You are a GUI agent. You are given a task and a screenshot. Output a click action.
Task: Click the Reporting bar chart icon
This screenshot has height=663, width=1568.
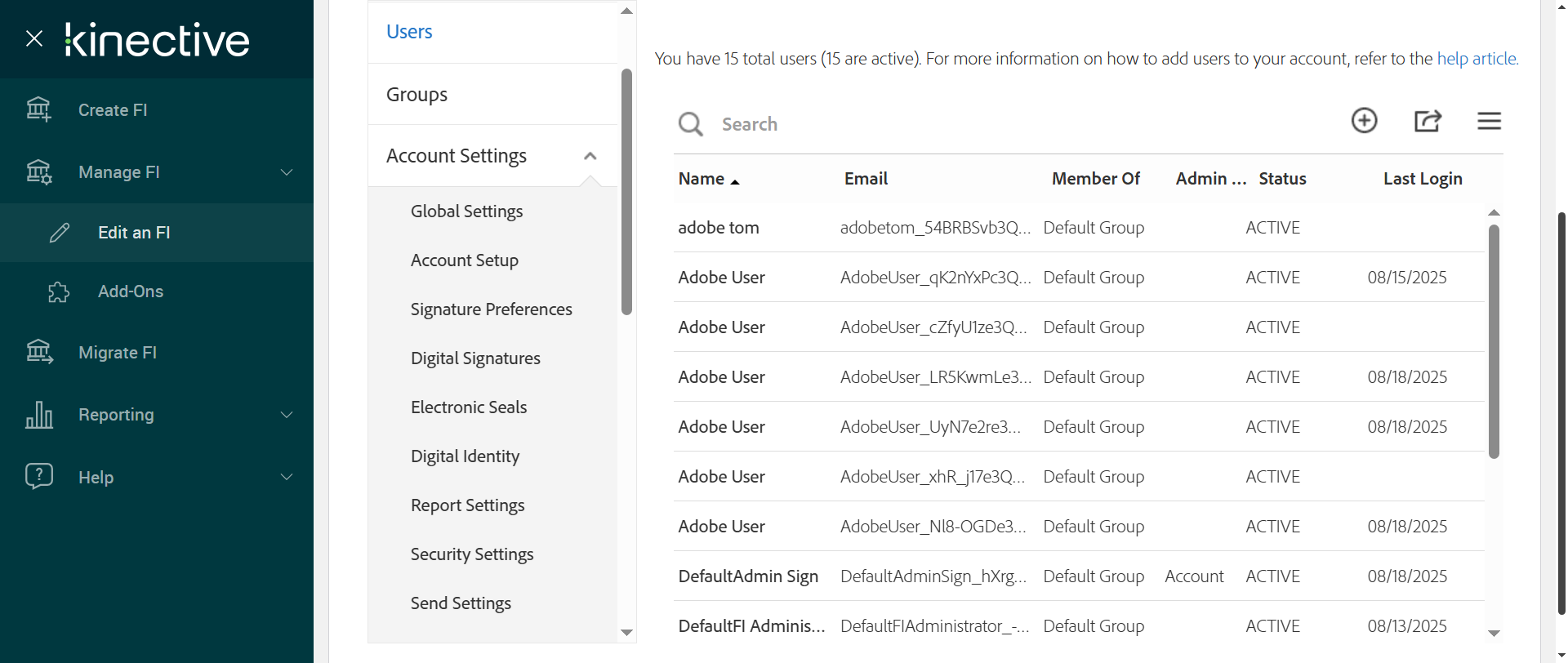pos(39,415)
